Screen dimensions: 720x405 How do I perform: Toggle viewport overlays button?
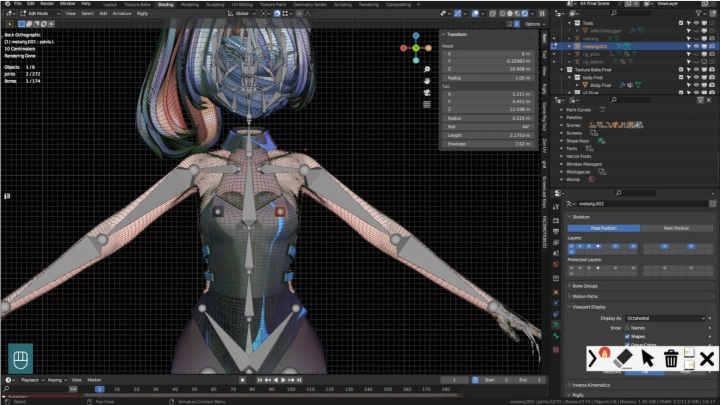(x=475, y=14)
